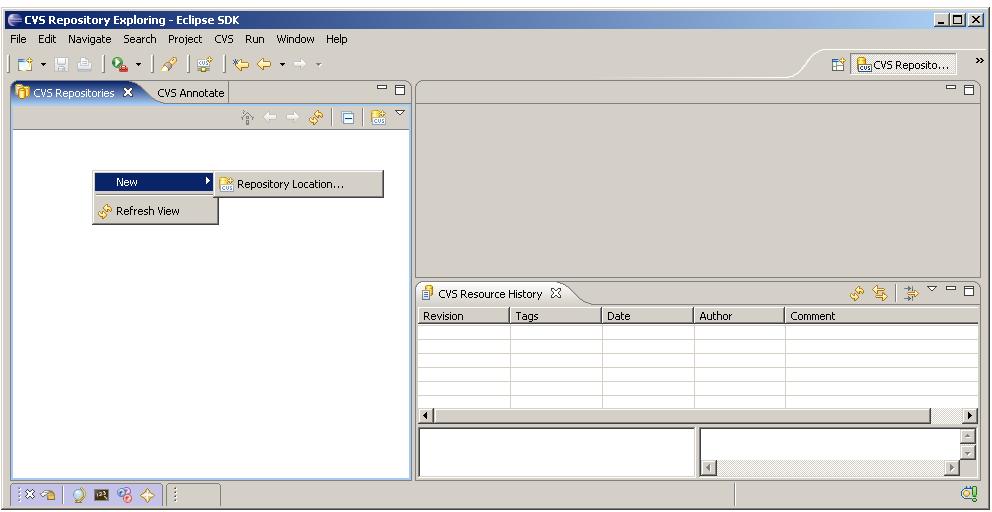Open the CVS menu

[x=223, y=39]
